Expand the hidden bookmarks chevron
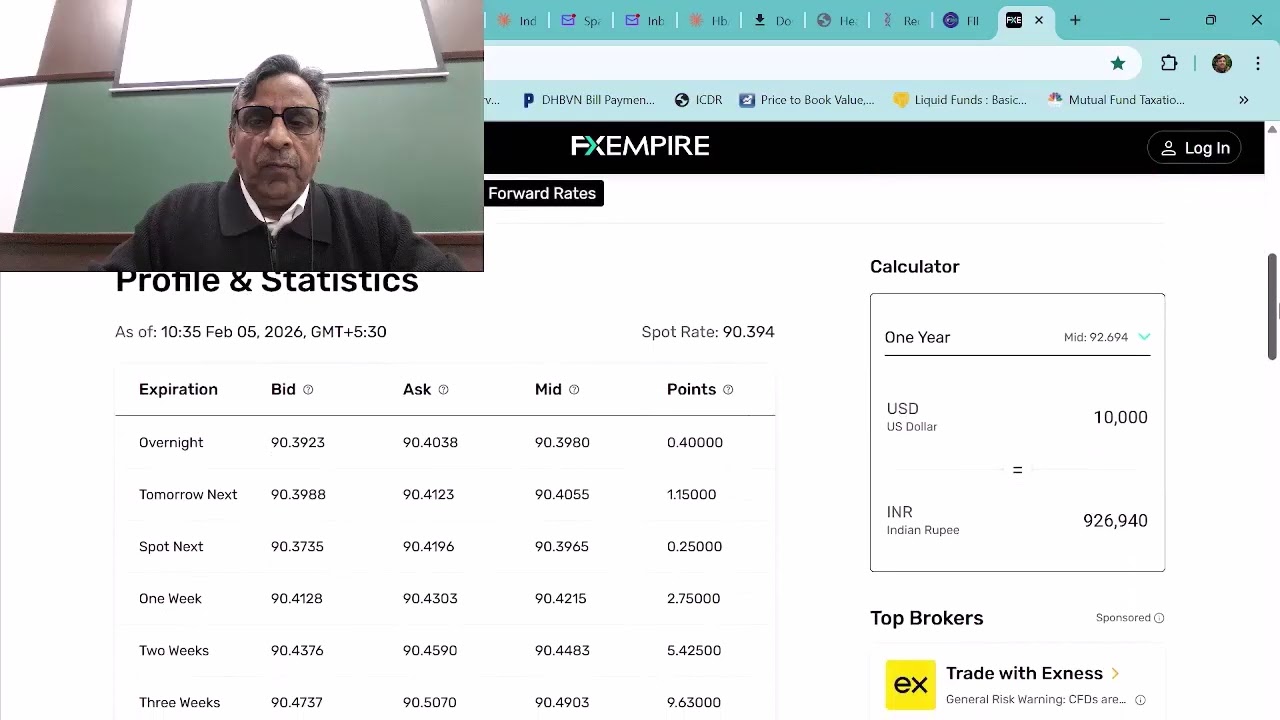 [1244, 100]
